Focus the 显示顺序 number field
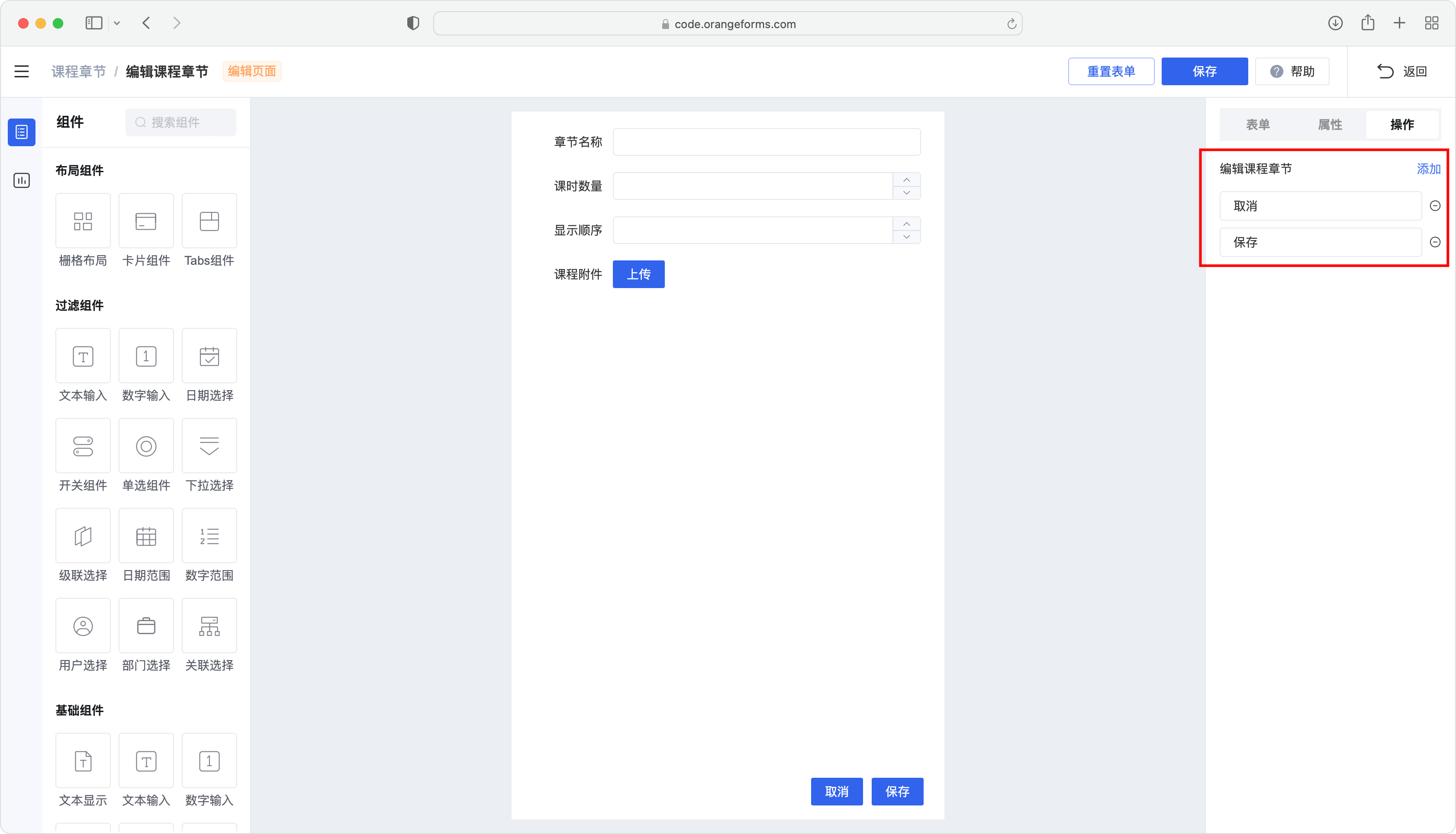The height and width of the screenshot is (834, 1456). (753, 230)
